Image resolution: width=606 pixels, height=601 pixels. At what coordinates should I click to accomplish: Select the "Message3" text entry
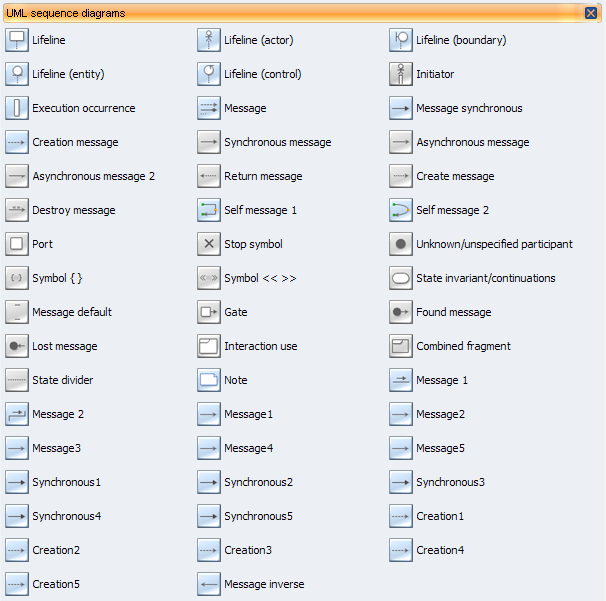56,448
